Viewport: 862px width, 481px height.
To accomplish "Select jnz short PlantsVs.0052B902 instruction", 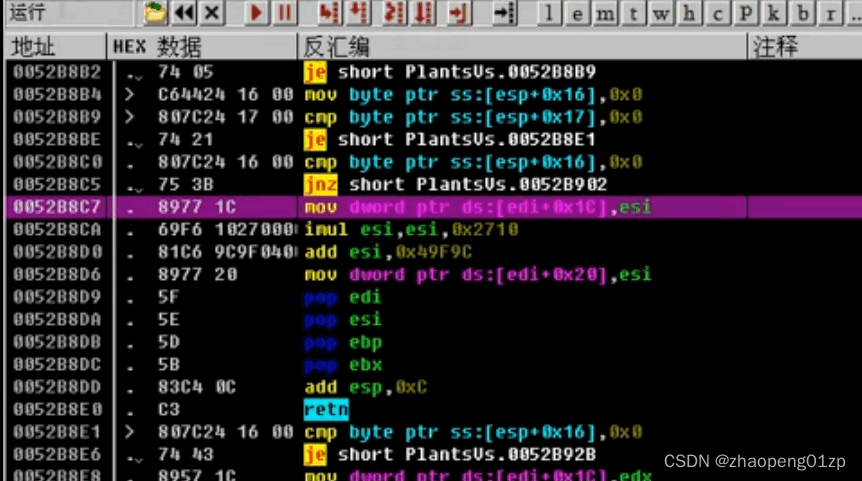I will point(455,185).
